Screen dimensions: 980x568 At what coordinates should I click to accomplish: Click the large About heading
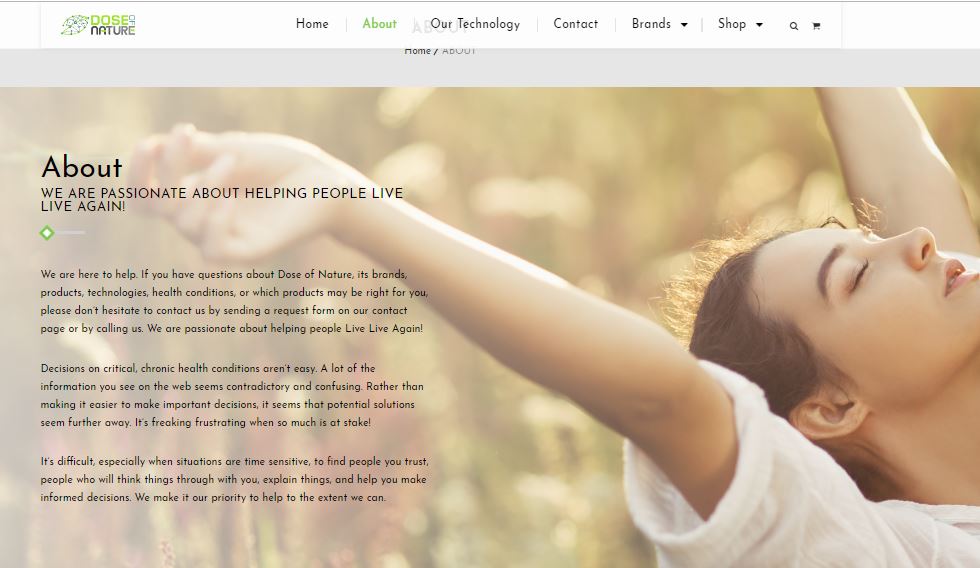coord(82,167)
